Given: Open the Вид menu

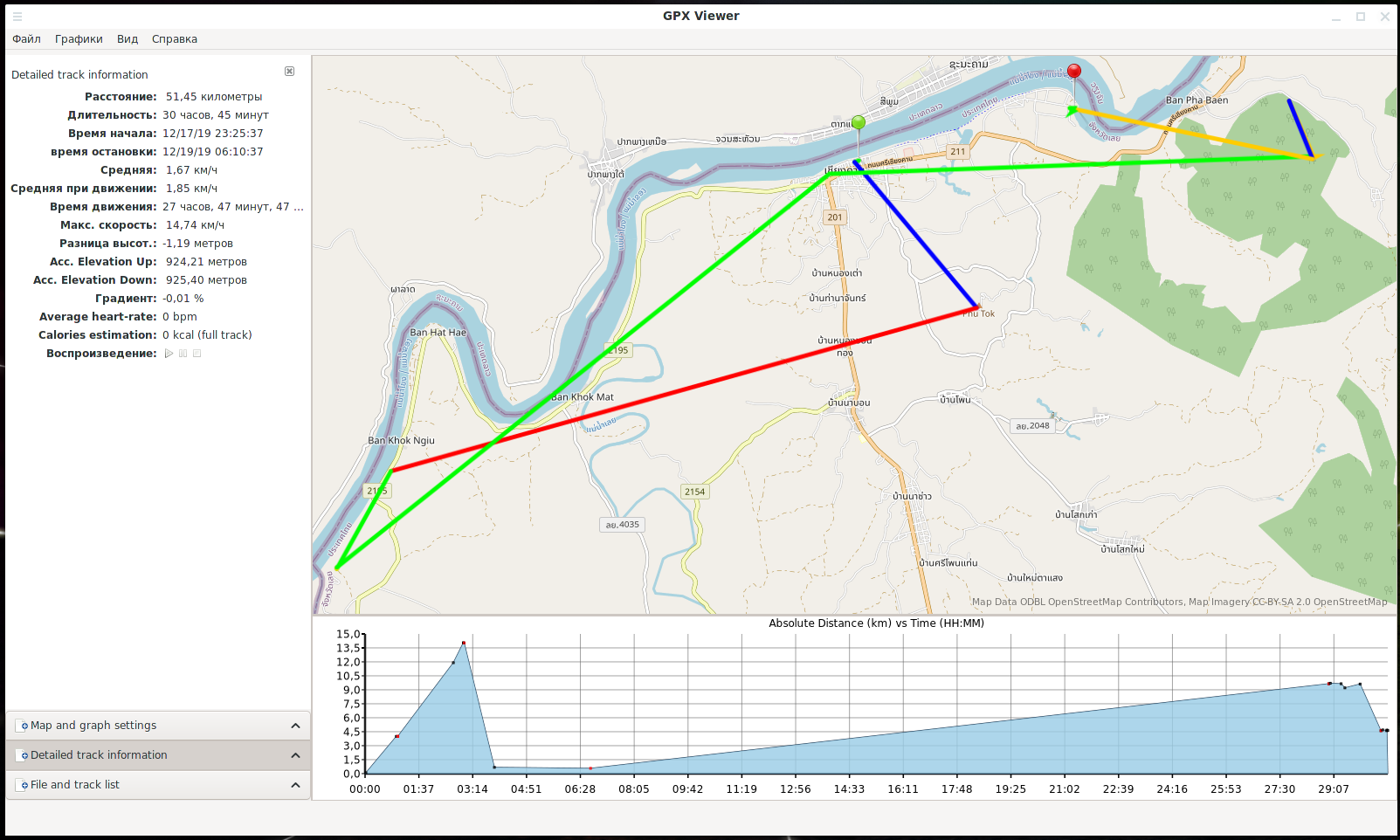Looking at the screenshot, I should [128, 39].
